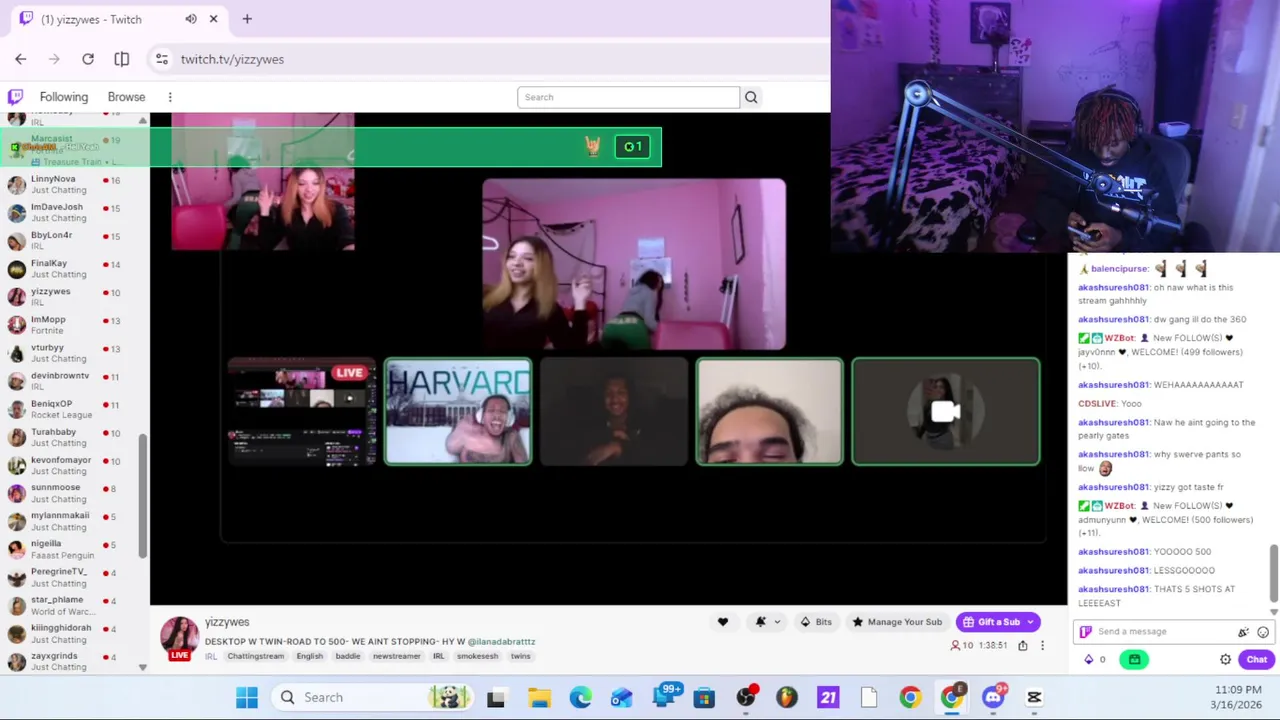
Task: Click the Bits diamond icon in the chat footer
Action: [1089, 659]
